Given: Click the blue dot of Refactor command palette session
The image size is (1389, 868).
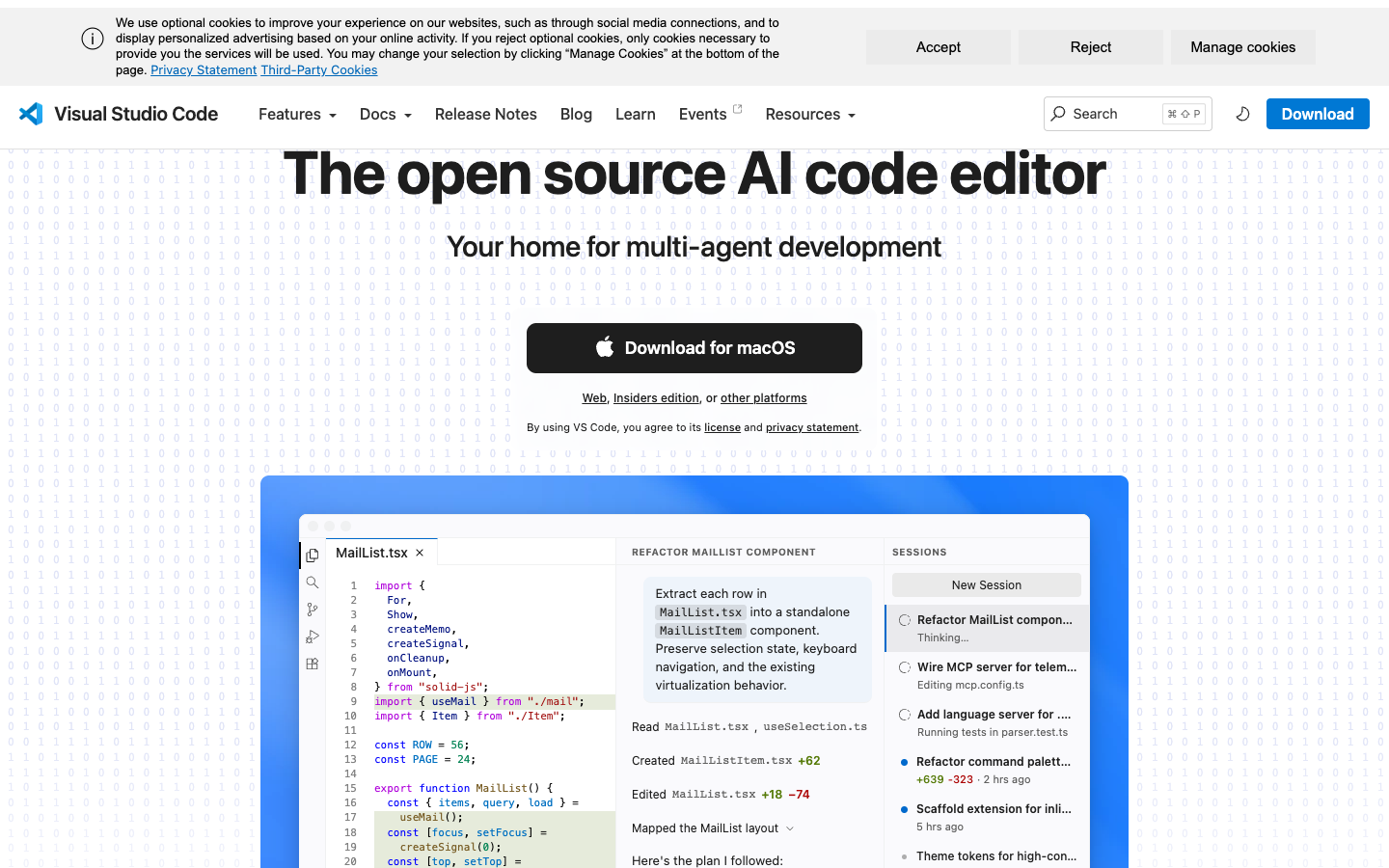Looking at the screenshot, I should [904, 762].
